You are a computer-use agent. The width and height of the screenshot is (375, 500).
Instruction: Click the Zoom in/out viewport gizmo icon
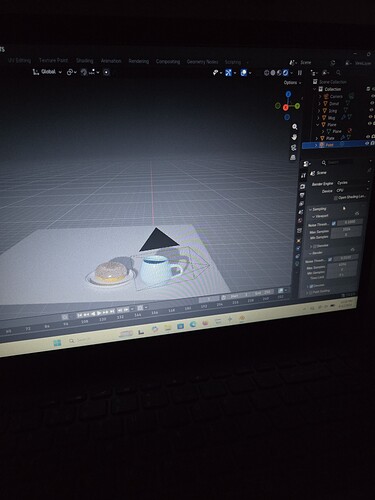coord(295,127)
